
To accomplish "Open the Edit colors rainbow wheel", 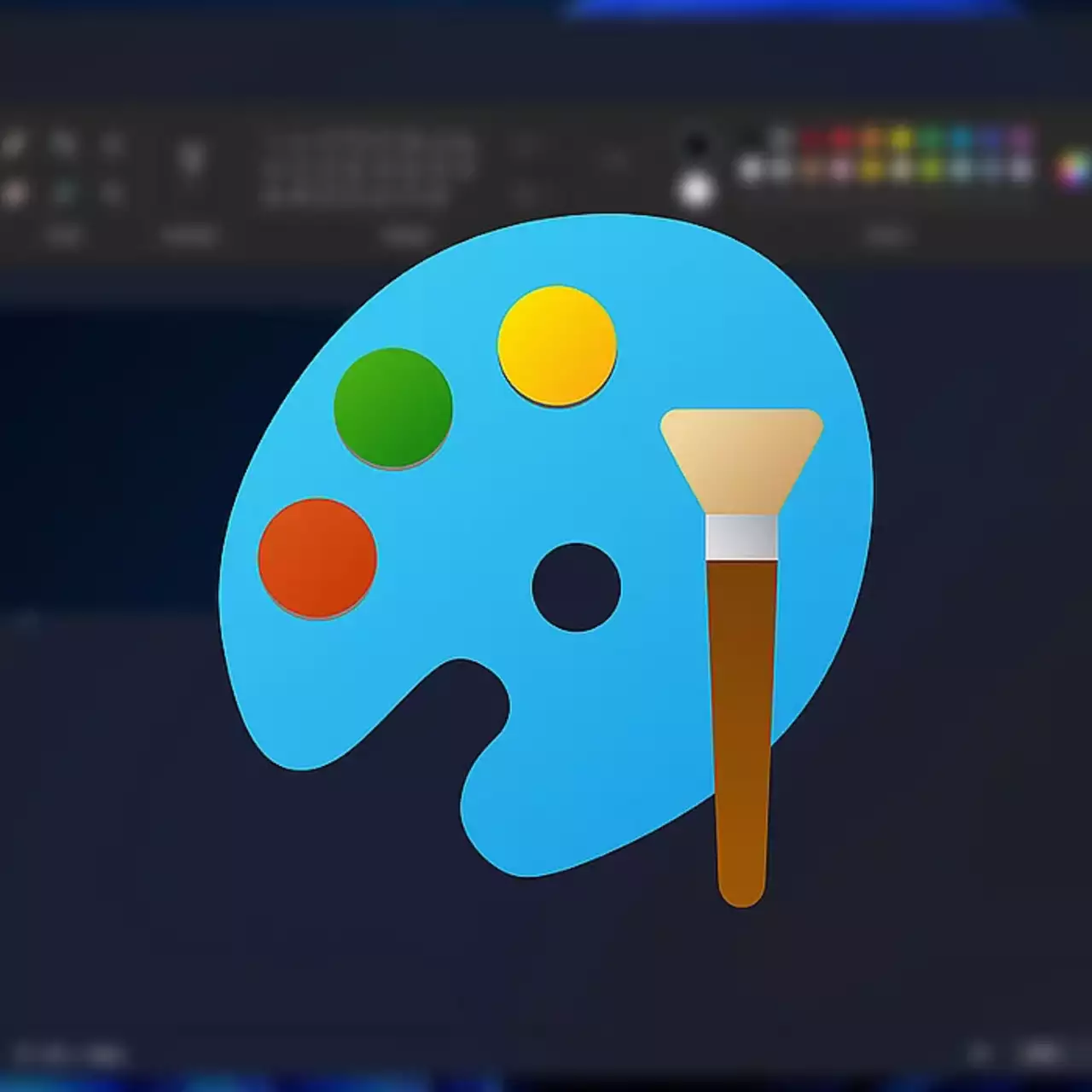I will click(x=1073, y=168).
